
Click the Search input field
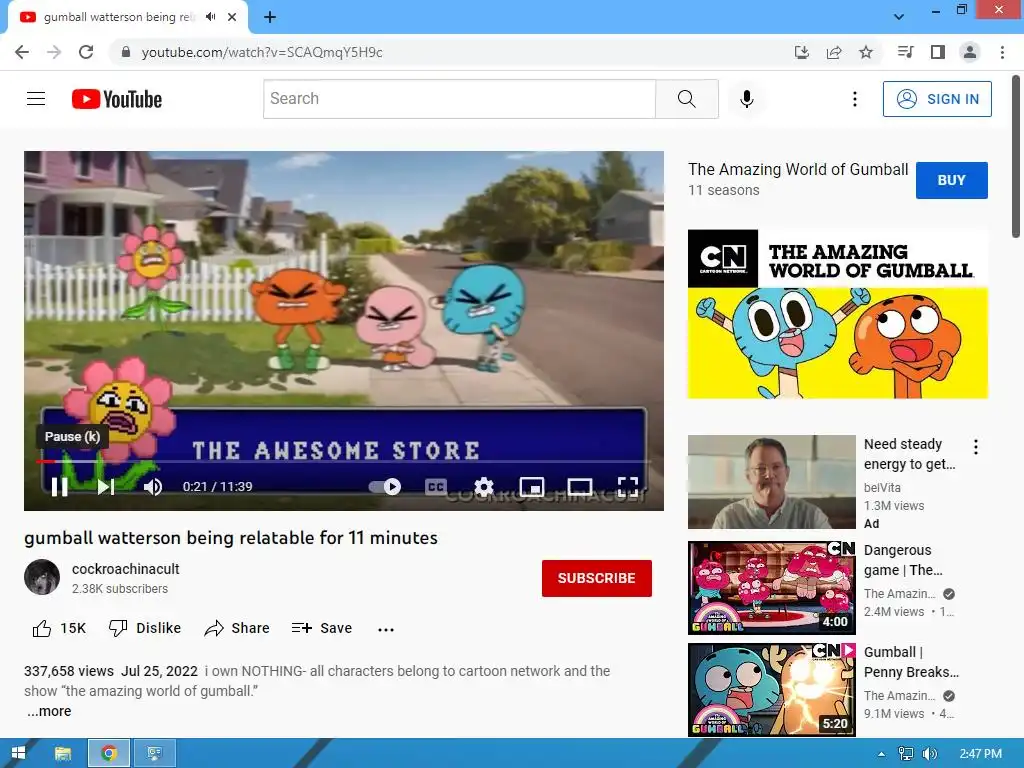[x=459, y=99]
